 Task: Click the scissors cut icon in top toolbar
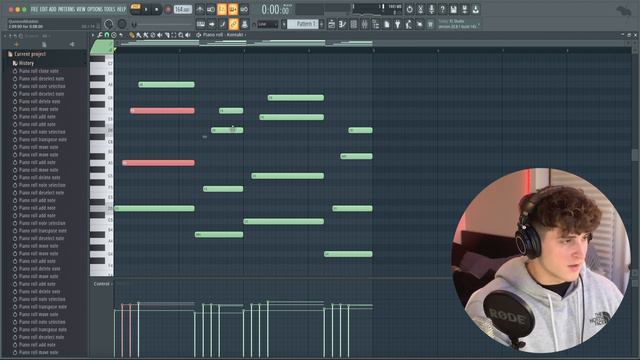[x=420, y=9]
